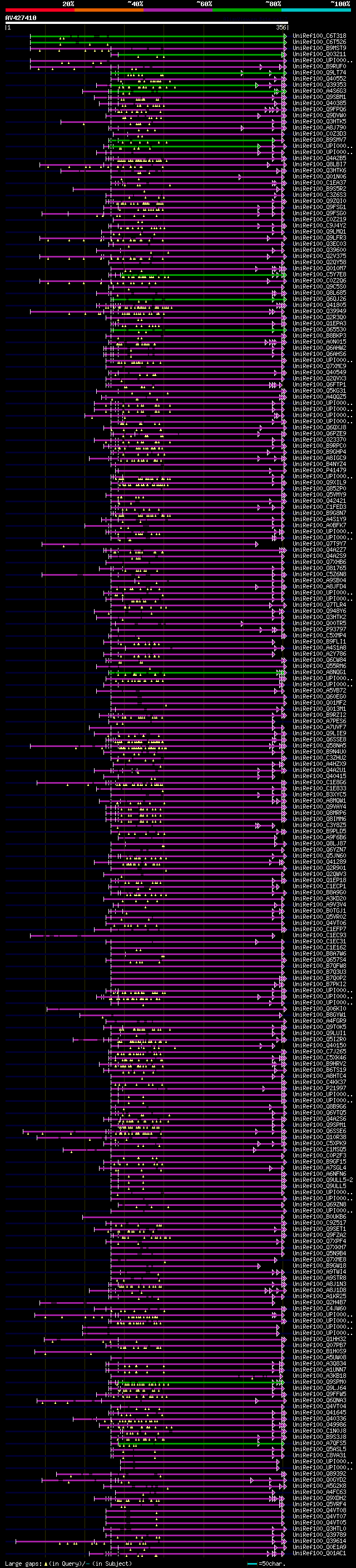
Task: Select the UniRef100_Q4A2B5 label
Action: (x=319, y=159)
